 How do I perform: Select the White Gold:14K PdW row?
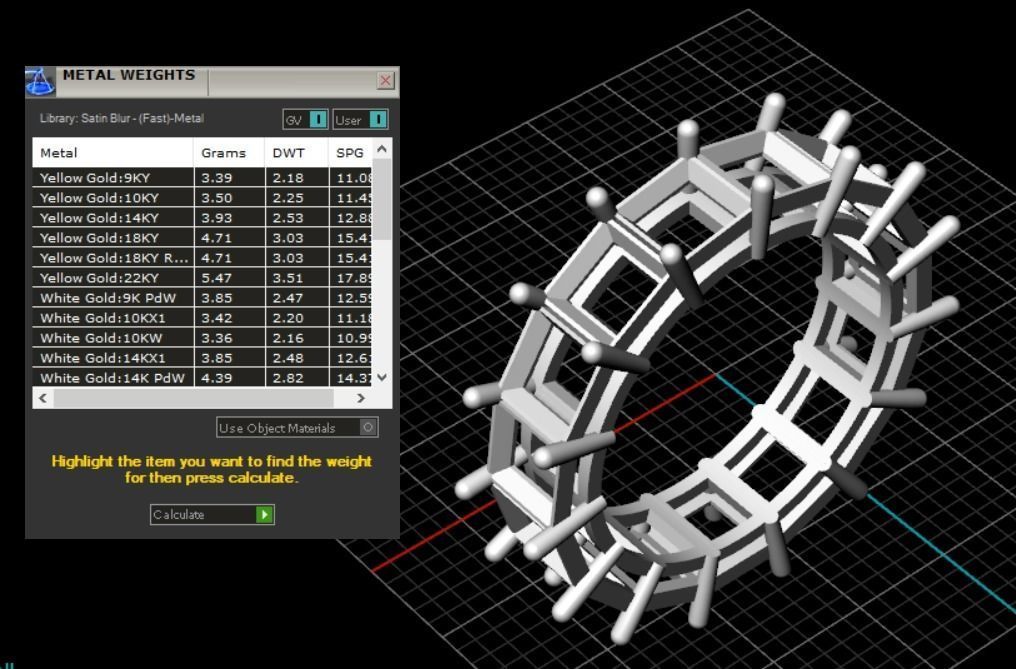click(x=202, y=378)
